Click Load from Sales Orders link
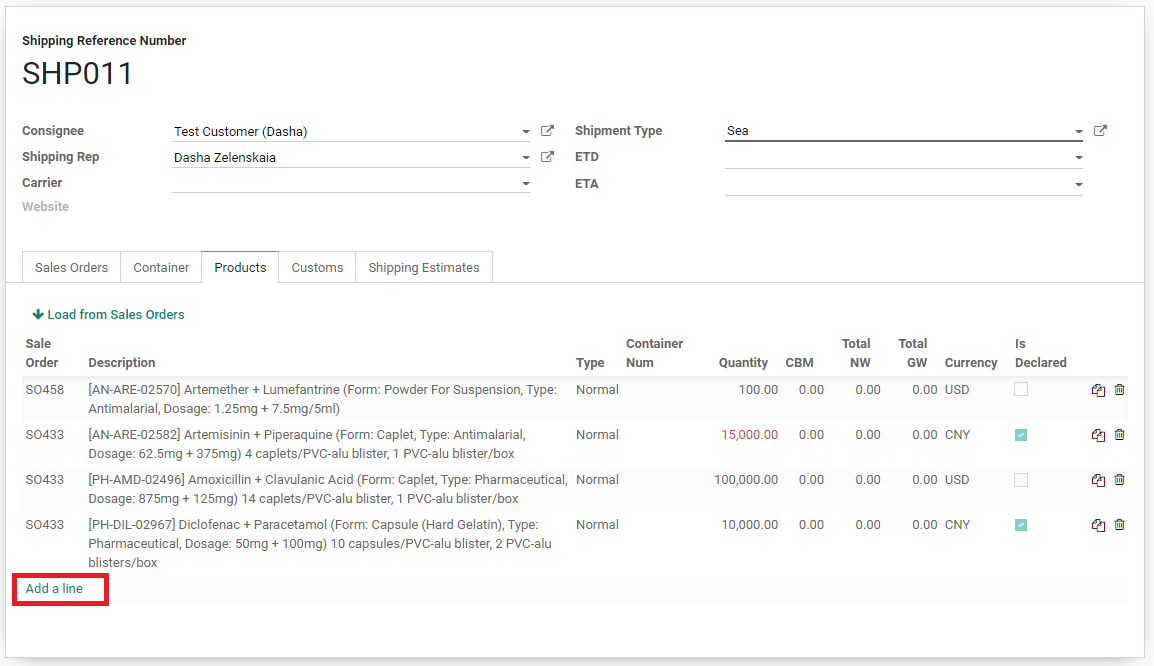The width and height of the screenshot is (1154, 666). point(108,314)
